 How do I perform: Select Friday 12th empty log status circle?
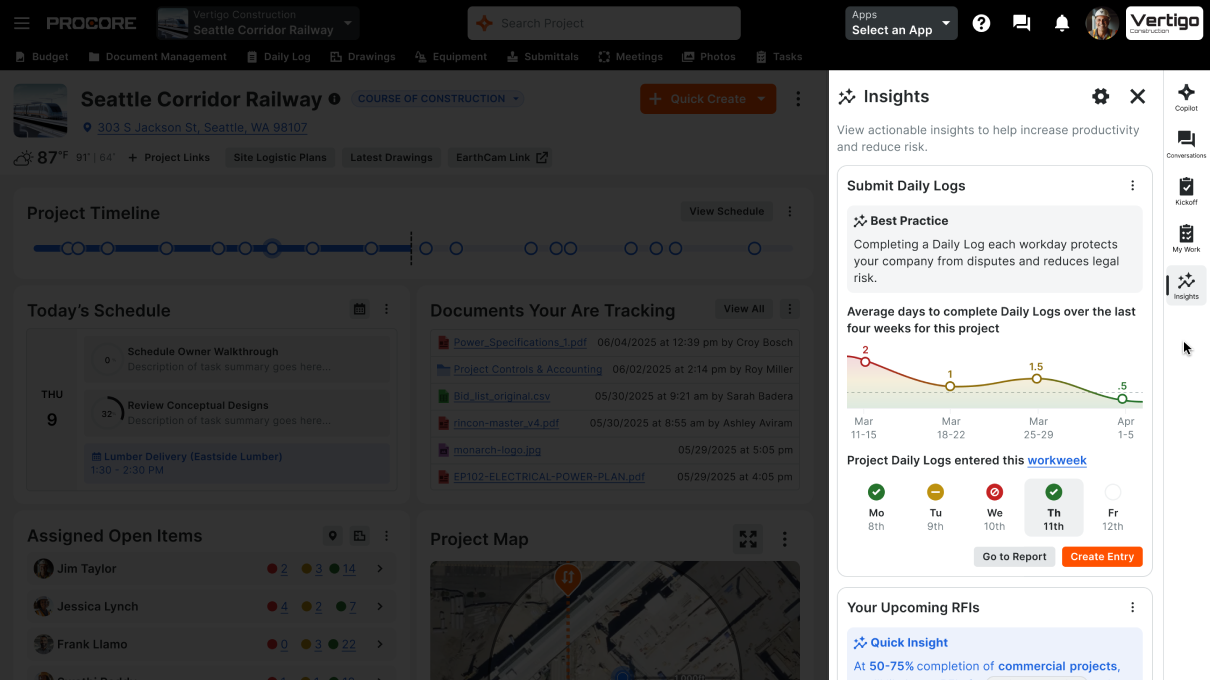[x=1112, y=492]
